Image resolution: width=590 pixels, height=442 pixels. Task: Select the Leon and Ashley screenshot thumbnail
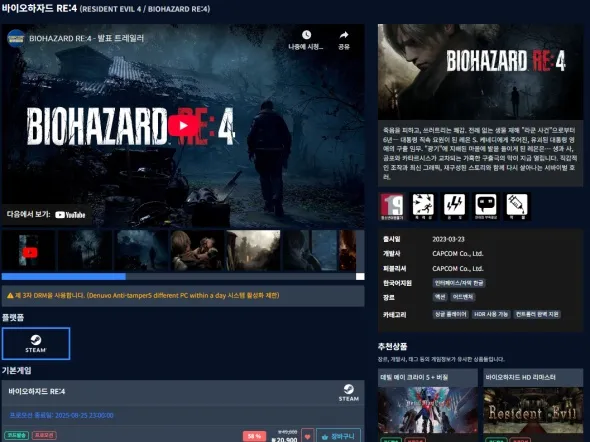[198, 251]
